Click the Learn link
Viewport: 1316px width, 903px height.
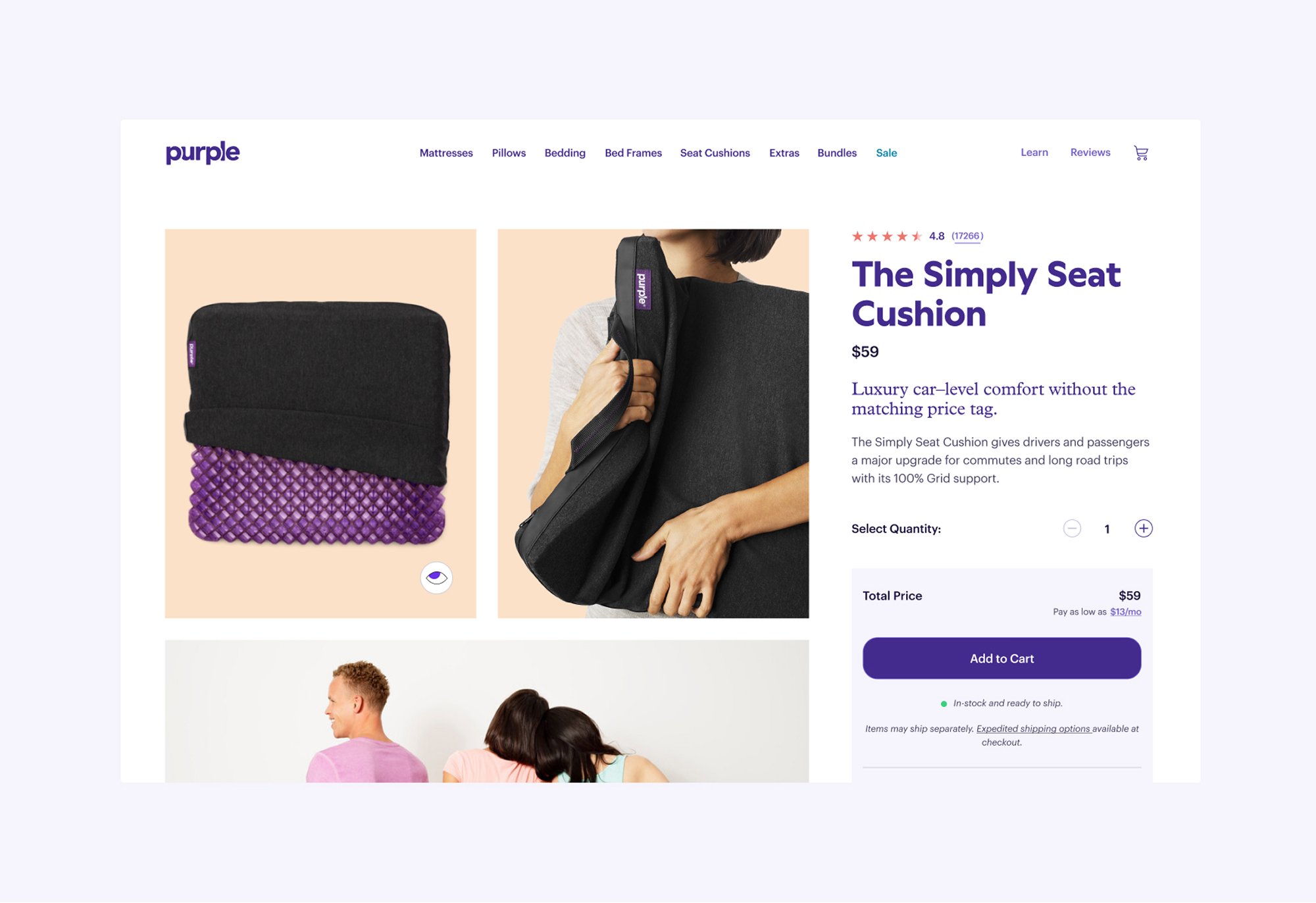(1034, 152)
